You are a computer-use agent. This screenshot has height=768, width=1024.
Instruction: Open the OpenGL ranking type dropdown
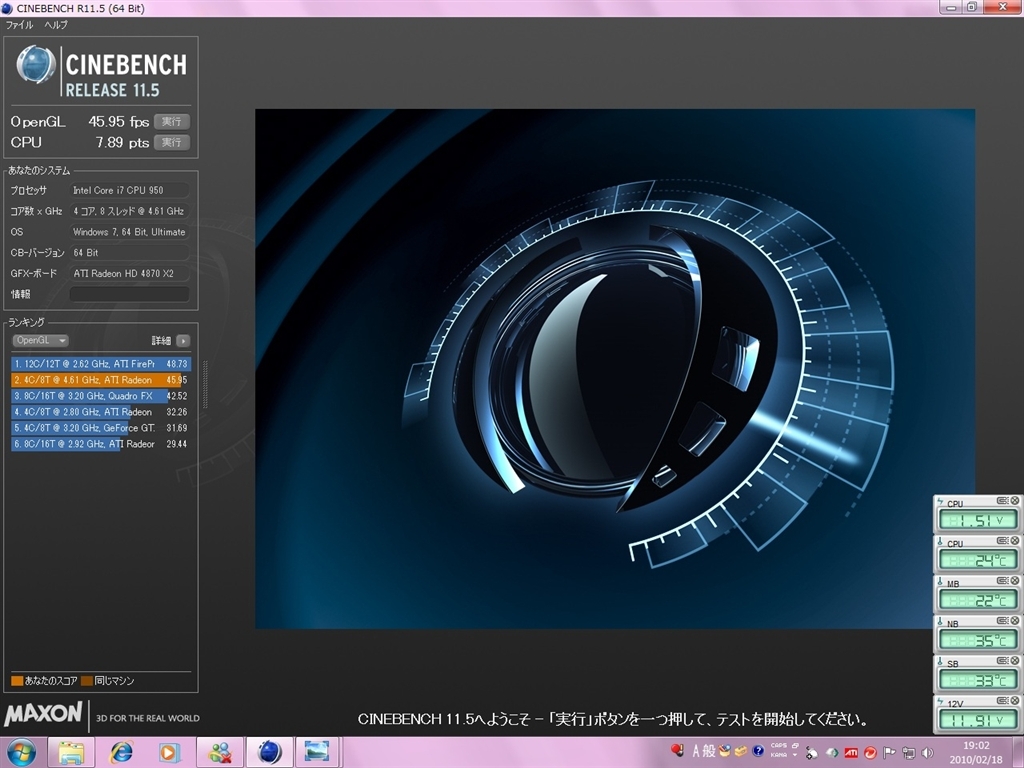click(40, 340)
